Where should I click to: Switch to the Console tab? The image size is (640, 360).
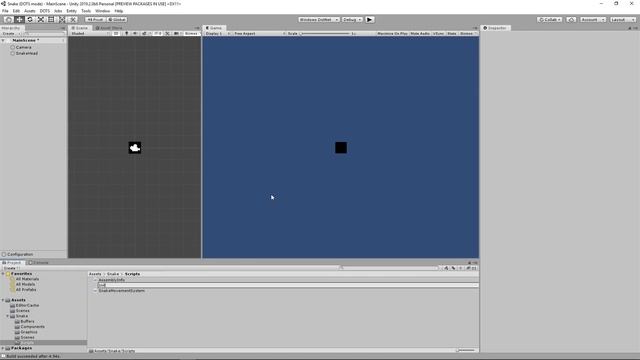click(39, 263)
